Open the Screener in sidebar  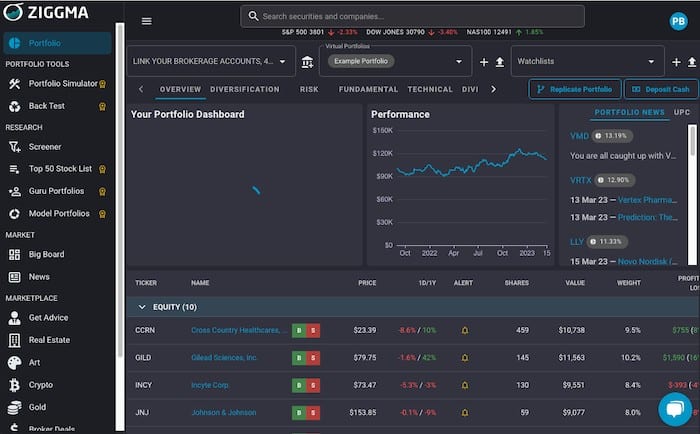point(57,146)
